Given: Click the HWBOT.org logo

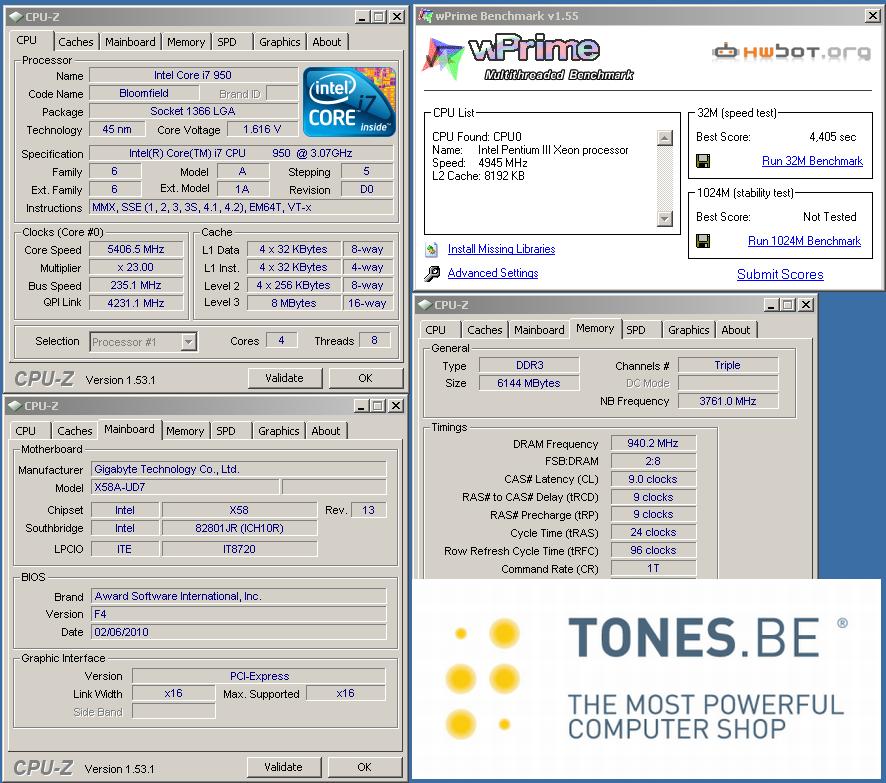Looking at the screenshot, I should 791,52.
